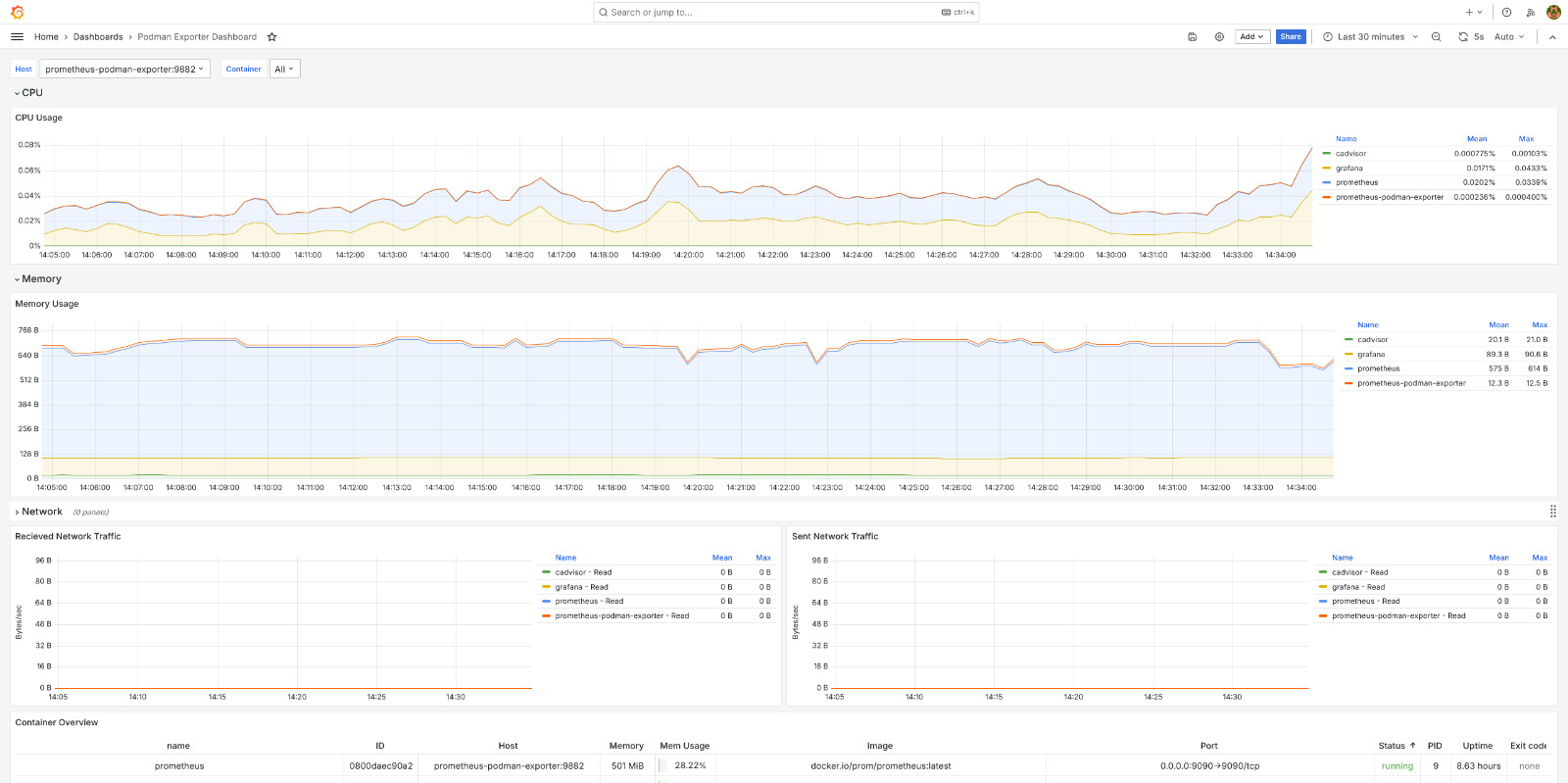Sort Container Overview by Uptime column

coord(1477,746)
